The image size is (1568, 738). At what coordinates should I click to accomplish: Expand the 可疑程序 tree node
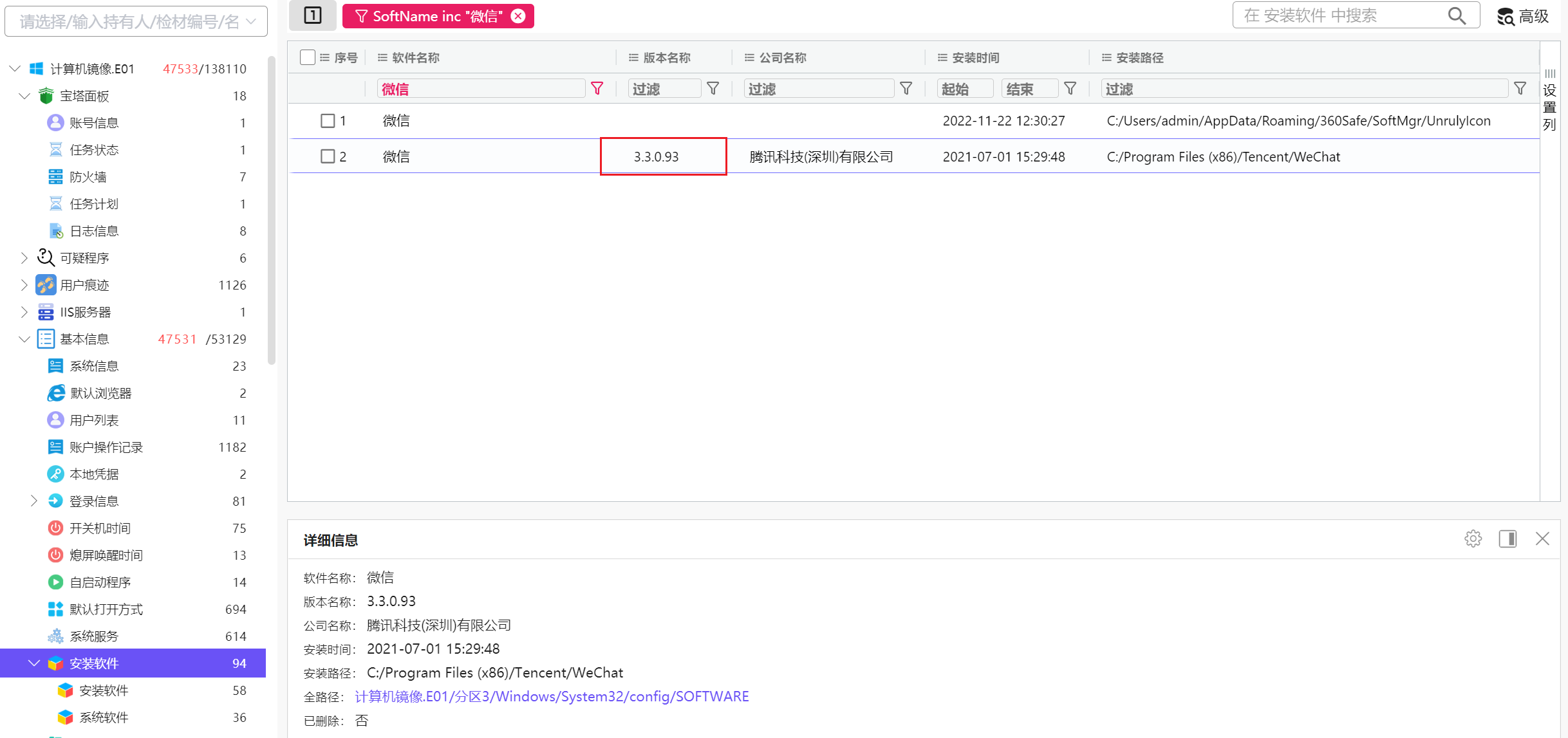(x=24, y=258)
